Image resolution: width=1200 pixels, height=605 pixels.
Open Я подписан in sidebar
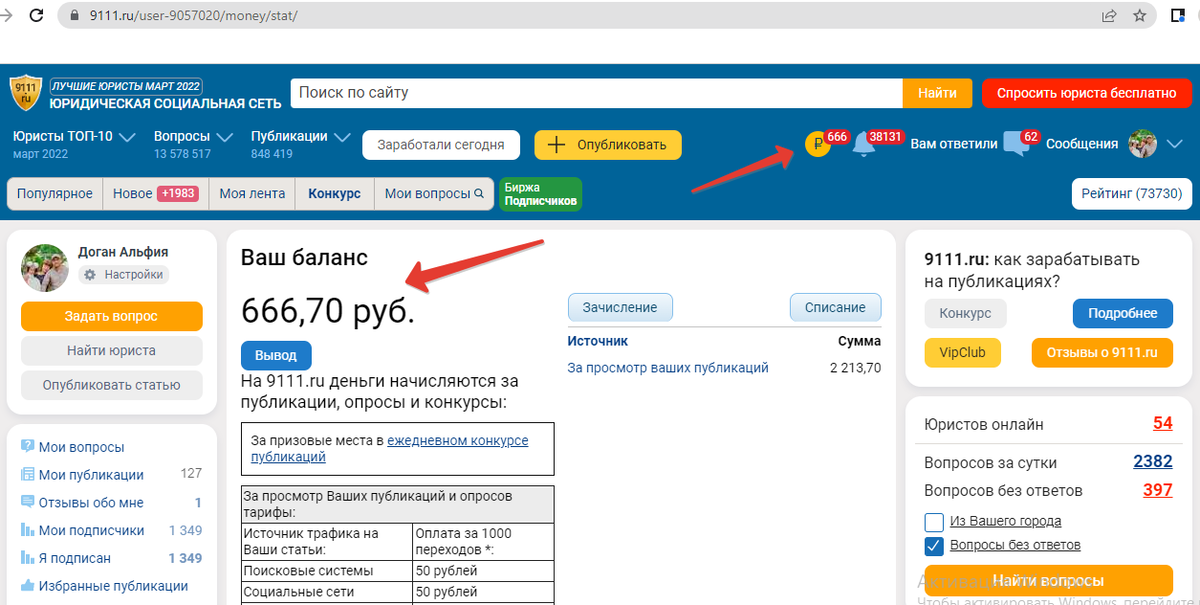[x=75, y=558]
